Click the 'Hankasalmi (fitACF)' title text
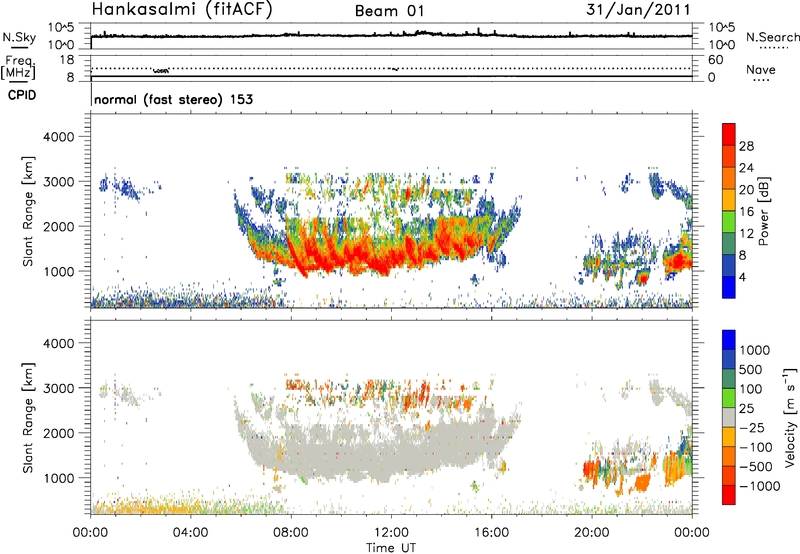800x554 pixels. 182,9
